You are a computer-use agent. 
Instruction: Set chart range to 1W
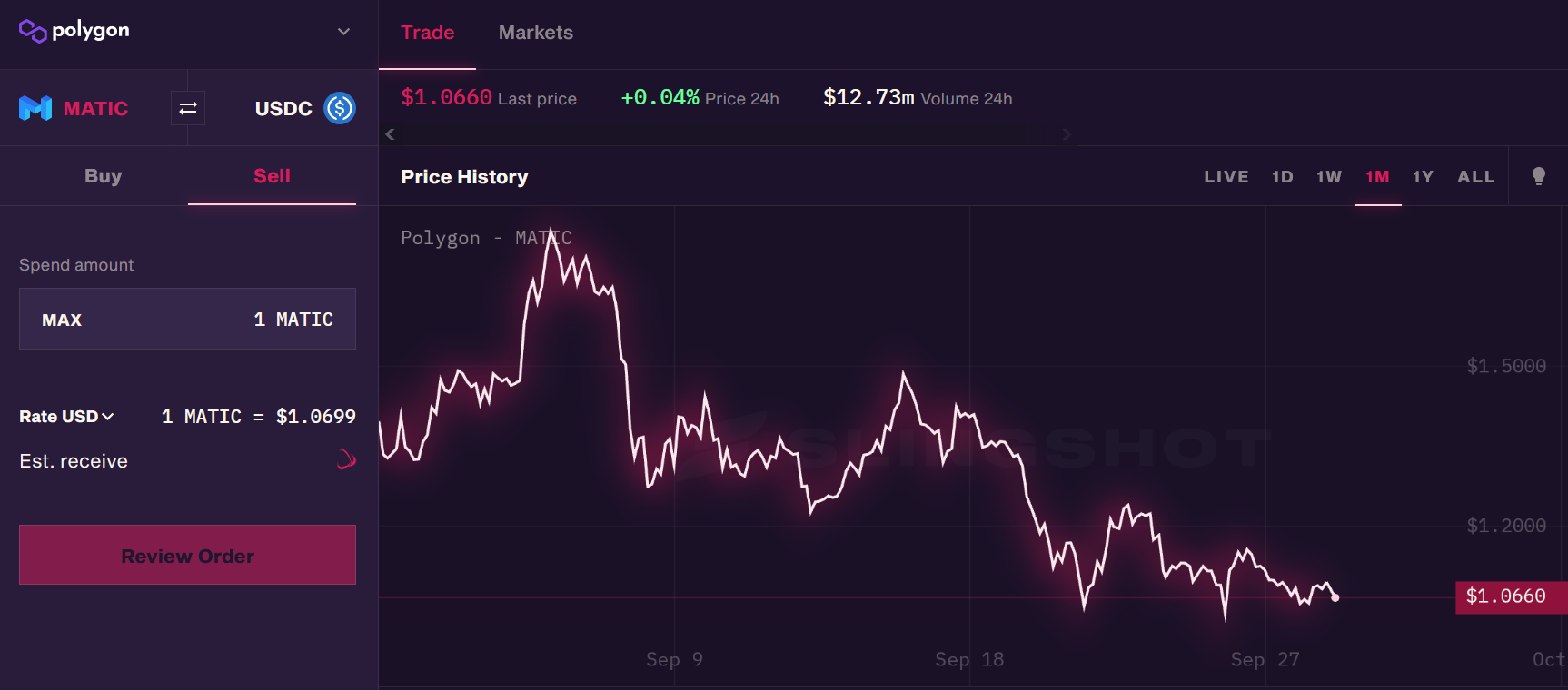pos(1328,177)
